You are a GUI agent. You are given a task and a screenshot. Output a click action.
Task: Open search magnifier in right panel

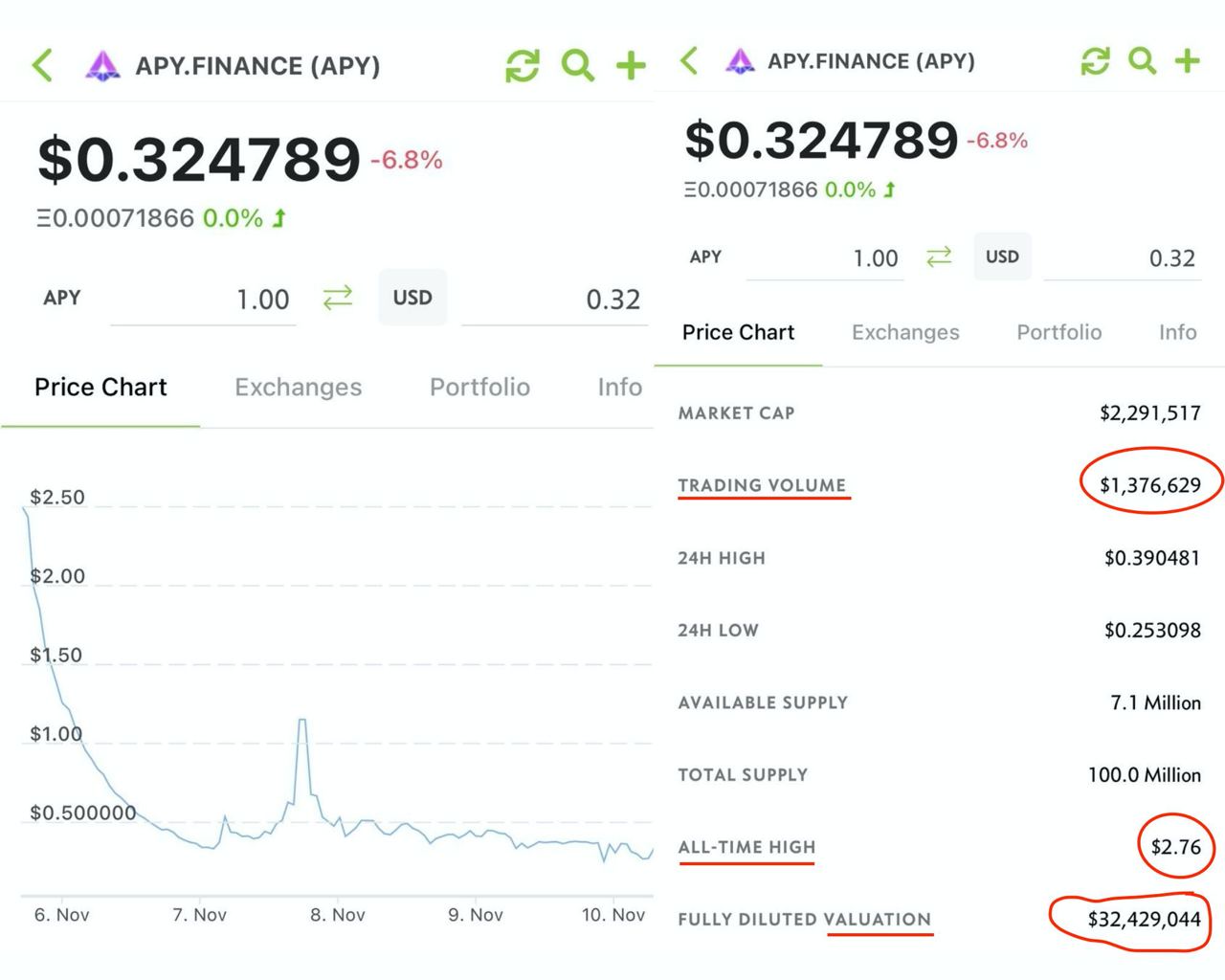click(x=1142, y=61)
